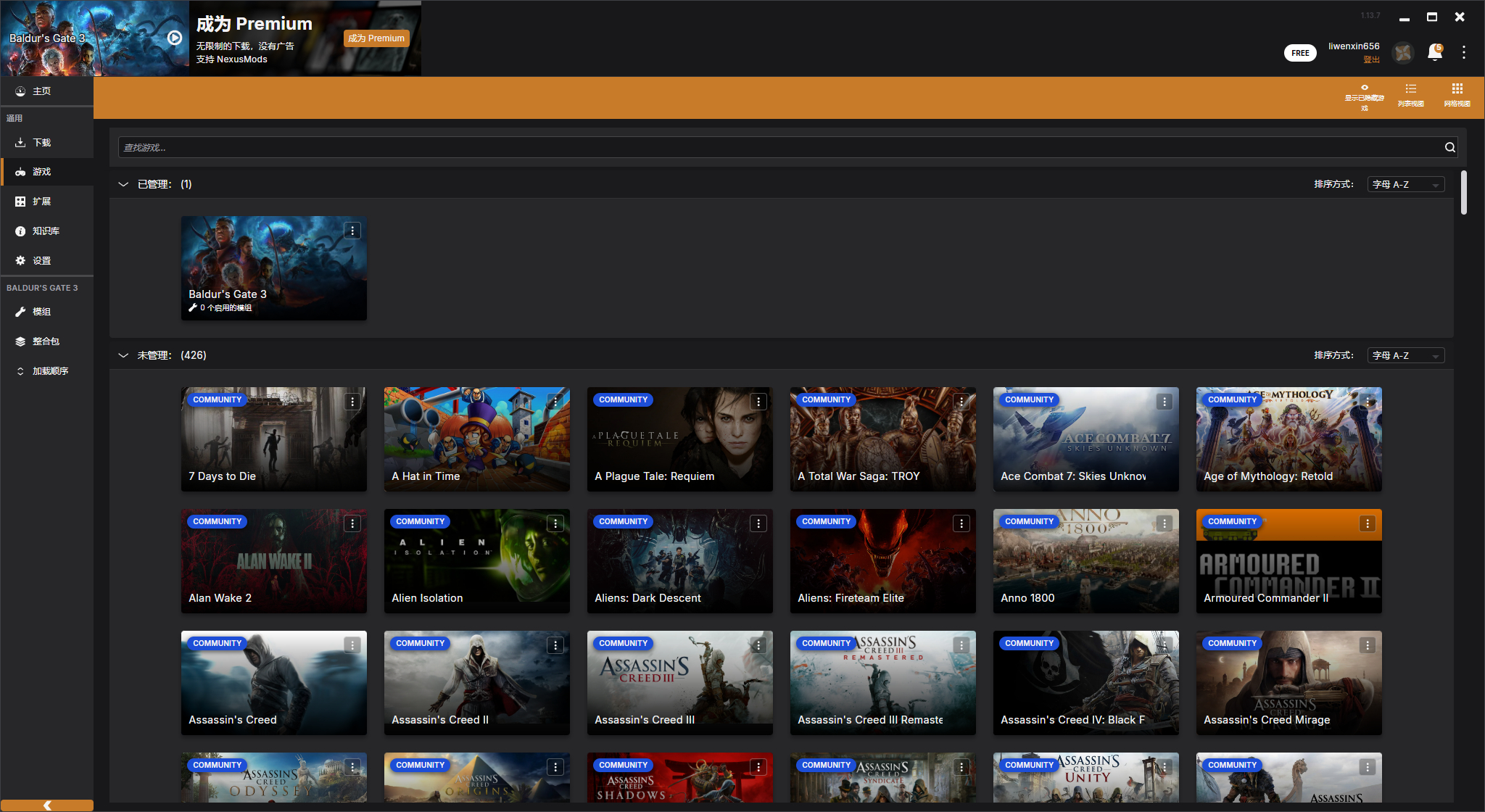Open the Downloads page (下载)
The height and width of the screenshot is (812, 1485).
(46, 142)
